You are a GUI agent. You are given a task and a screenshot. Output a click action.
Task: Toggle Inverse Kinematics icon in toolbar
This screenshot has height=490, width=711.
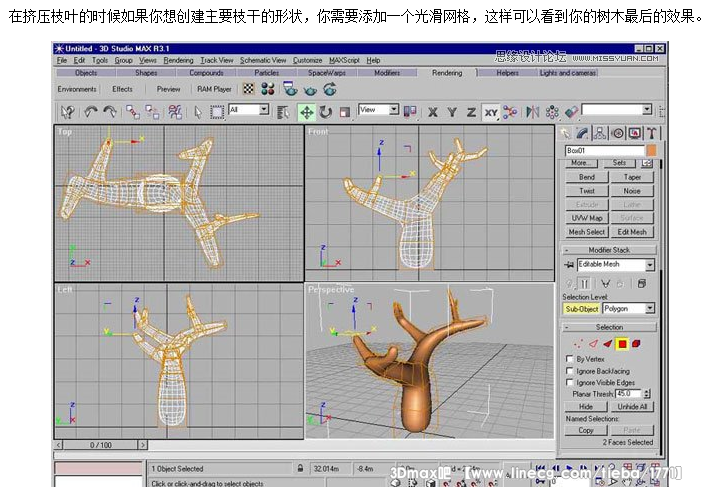click(x=510, y=112)
